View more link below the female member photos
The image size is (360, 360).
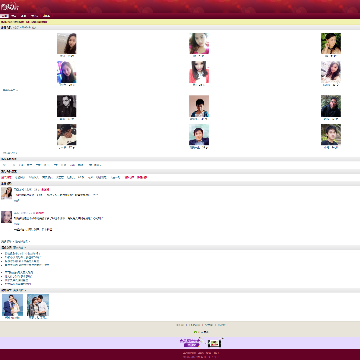tap(10, 90)
